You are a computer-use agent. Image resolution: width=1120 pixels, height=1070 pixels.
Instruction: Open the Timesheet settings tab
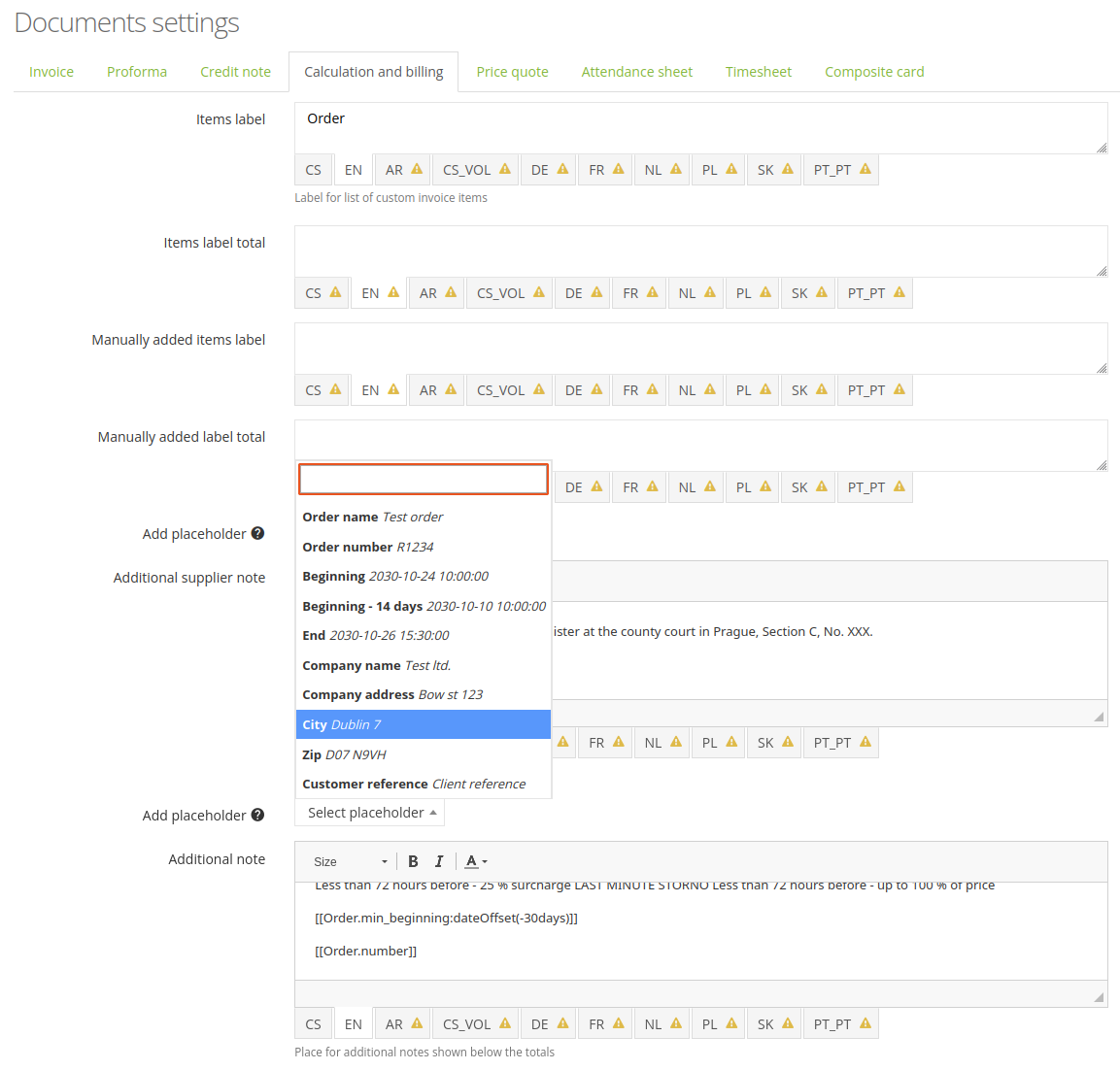click(x=758, y=71)
